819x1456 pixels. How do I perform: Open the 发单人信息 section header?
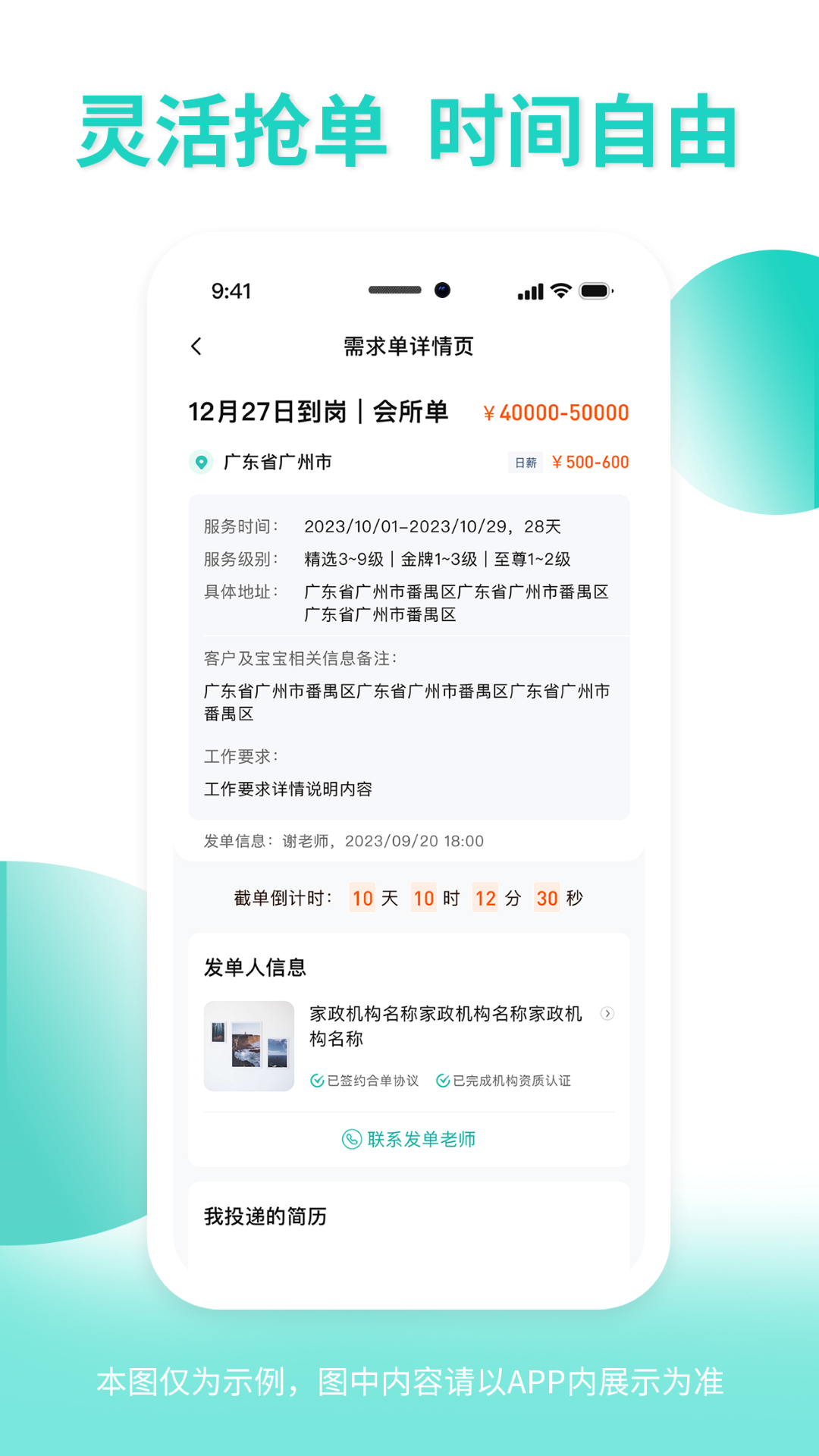click(255, 968)
